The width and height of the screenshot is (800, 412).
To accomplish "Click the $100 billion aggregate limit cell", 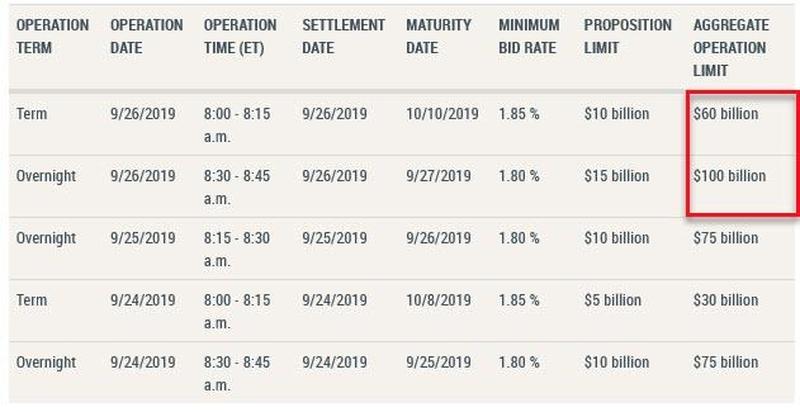I will pos(730,176).
